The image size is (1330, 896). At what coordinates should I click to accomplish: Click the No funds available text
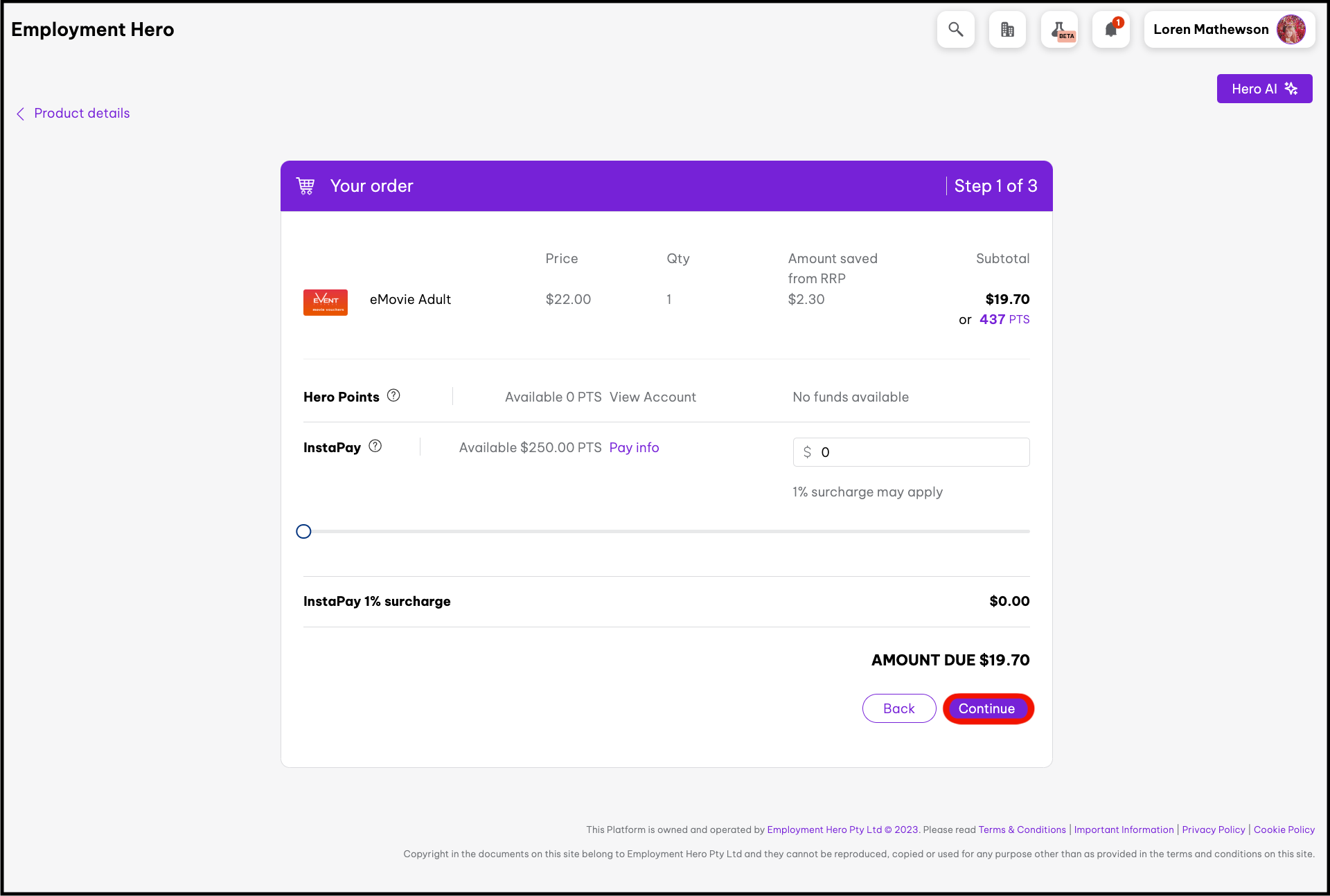coord(851,397)
